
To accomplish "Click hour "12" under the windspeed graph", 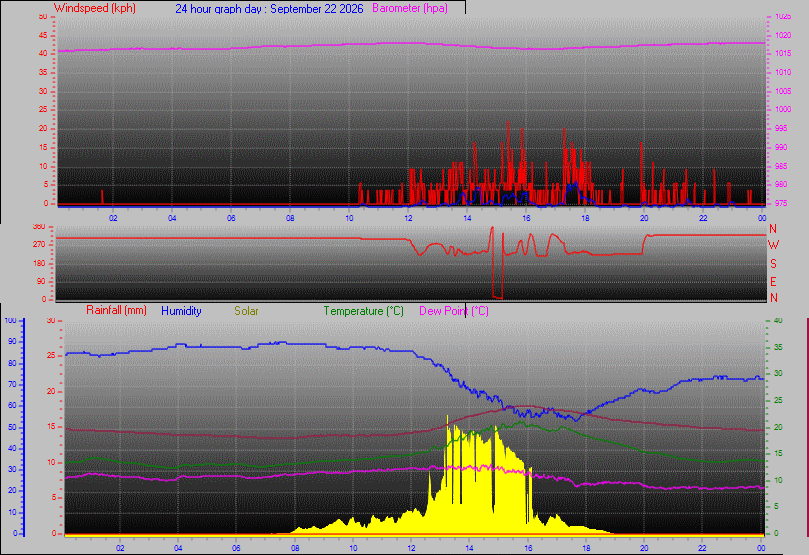I will tap(408, 218).
